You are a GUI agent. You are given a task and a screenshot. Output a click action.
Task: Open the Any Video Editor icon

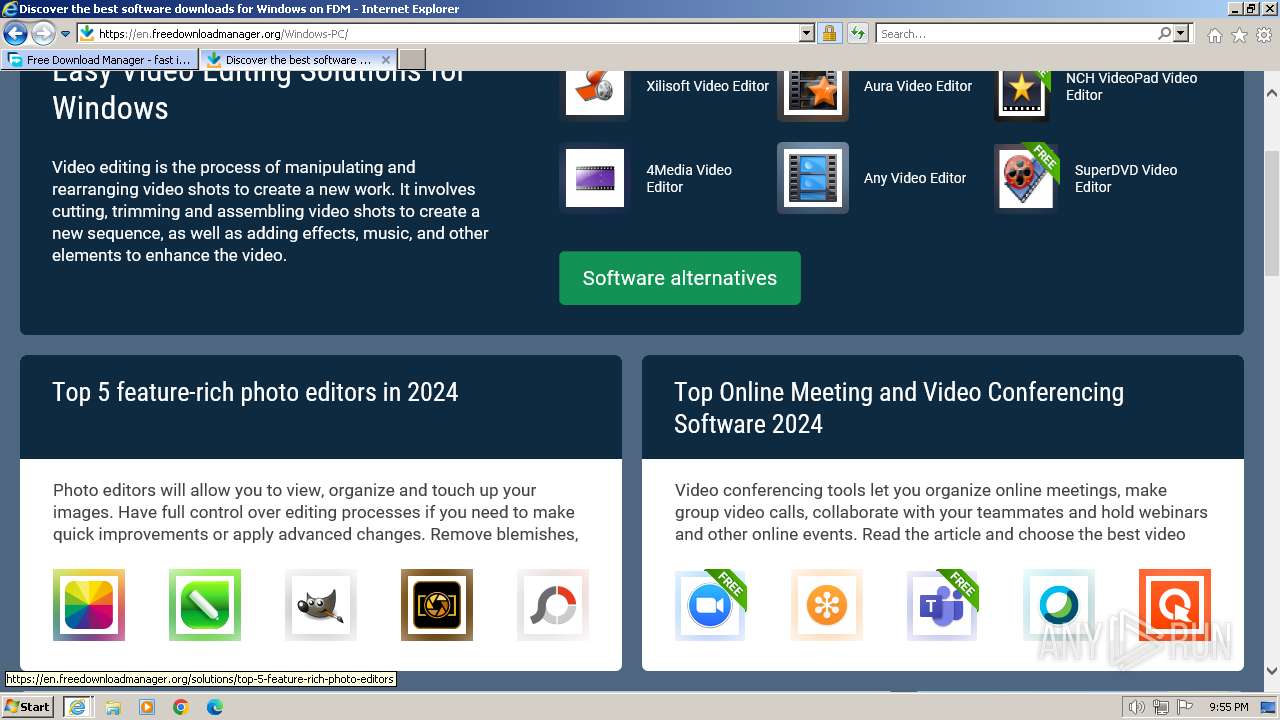(x=813, y=178)
